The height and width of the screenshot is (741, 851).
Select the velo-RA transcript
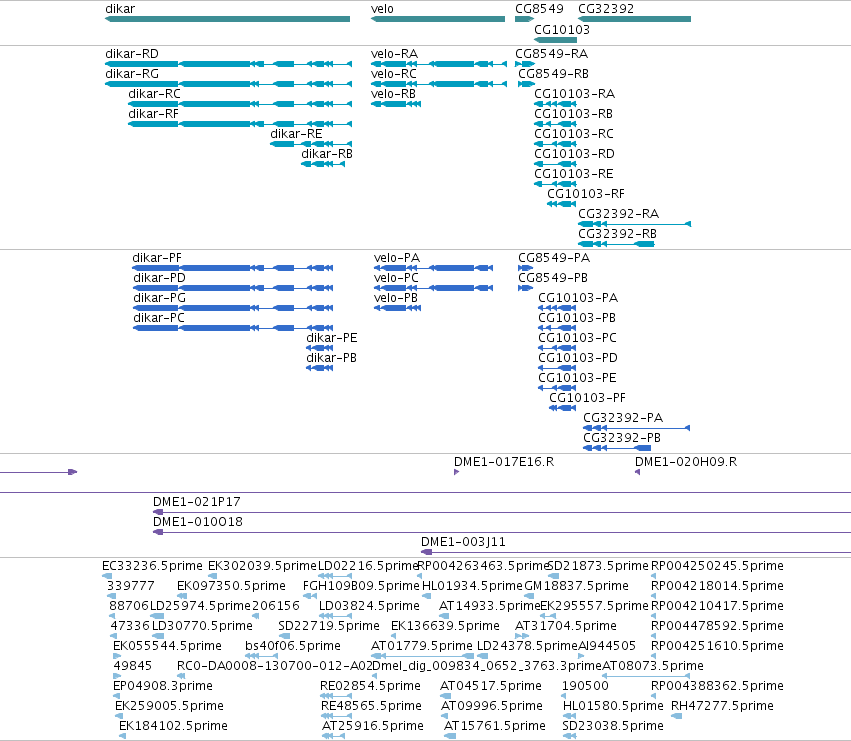[x=439, y=64]
